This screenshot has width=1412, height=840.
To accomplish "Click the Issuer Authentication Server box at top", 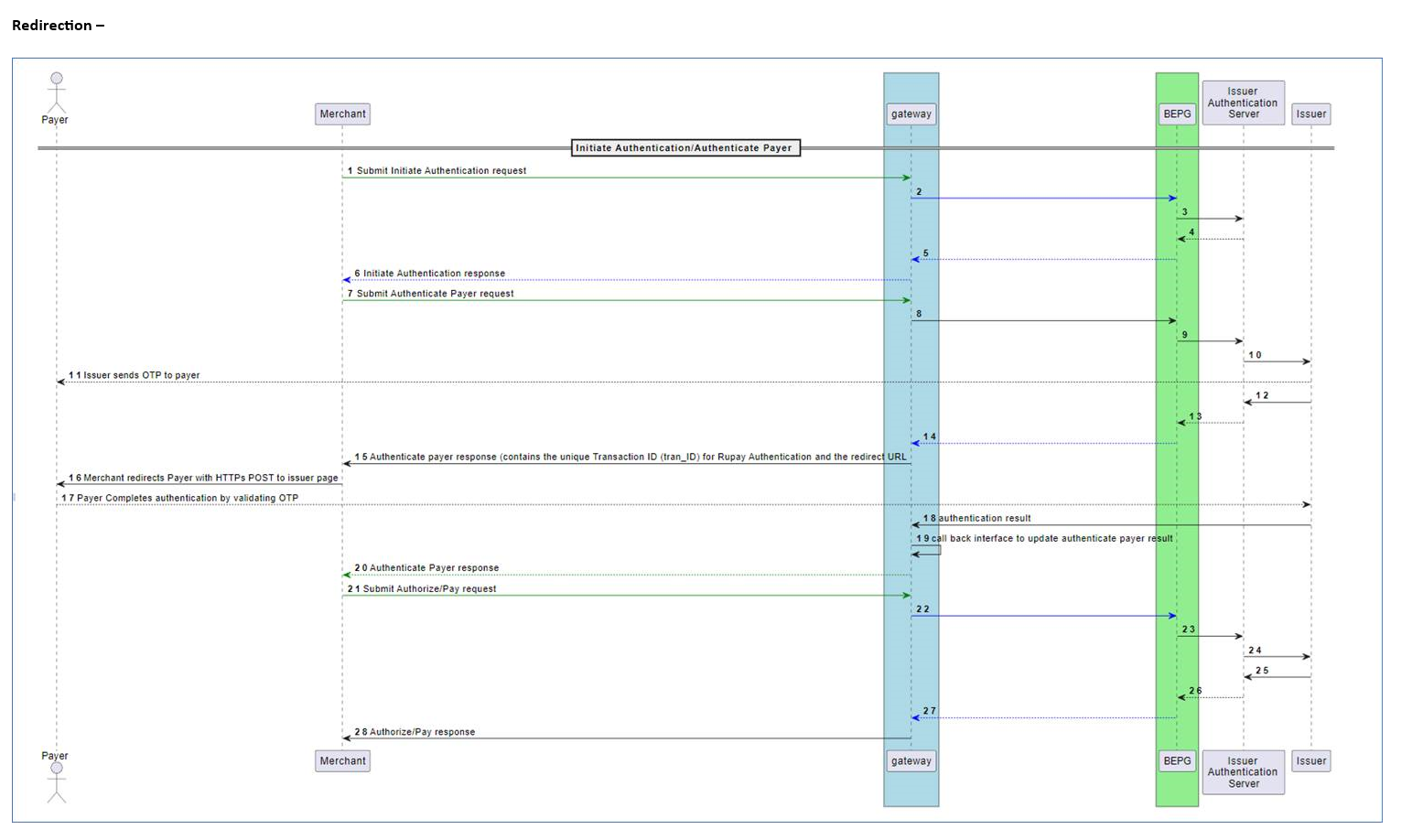I will pos(1243,102).
